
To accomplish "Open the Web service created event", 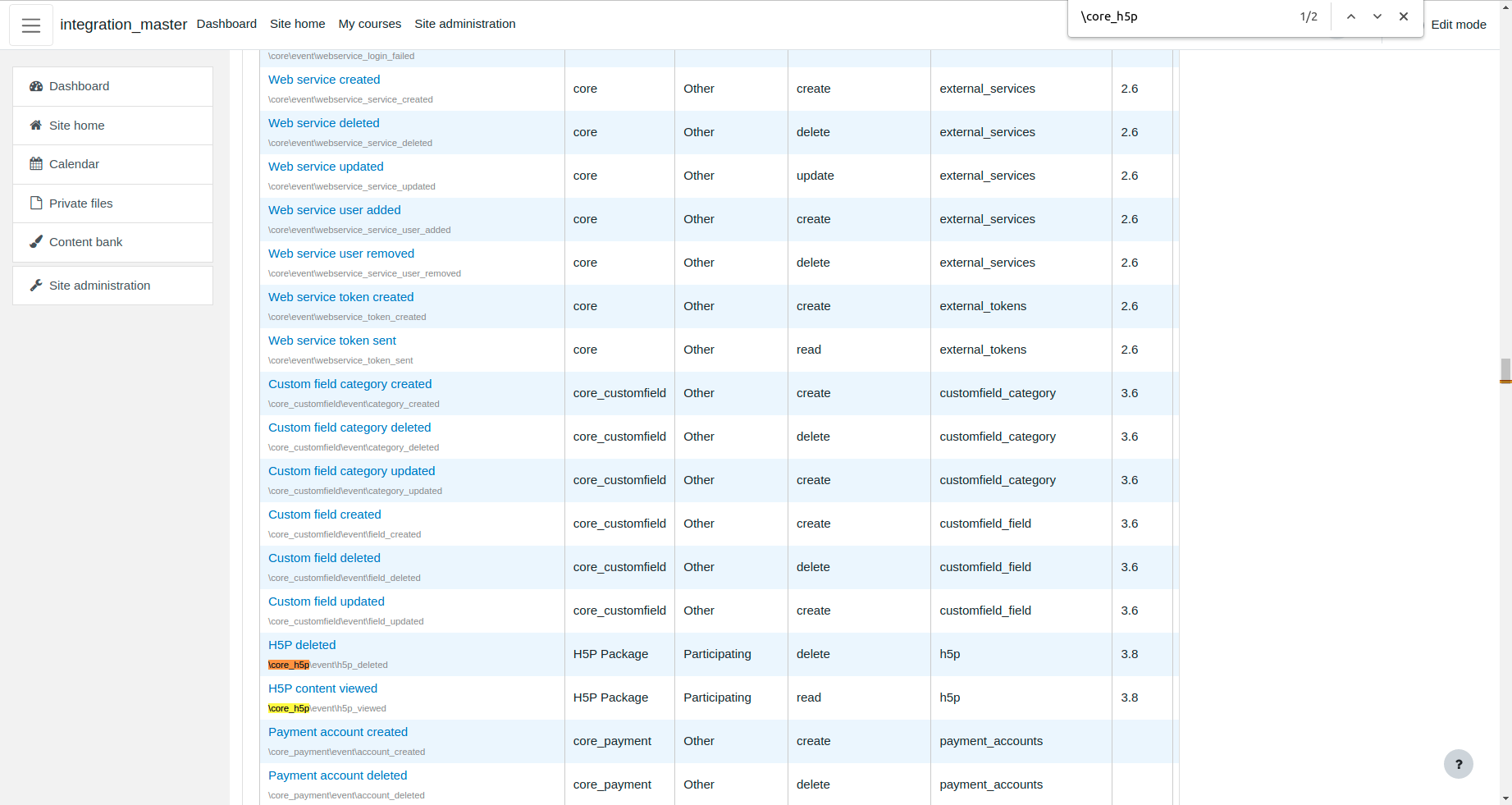I will (x=324, y=80).
